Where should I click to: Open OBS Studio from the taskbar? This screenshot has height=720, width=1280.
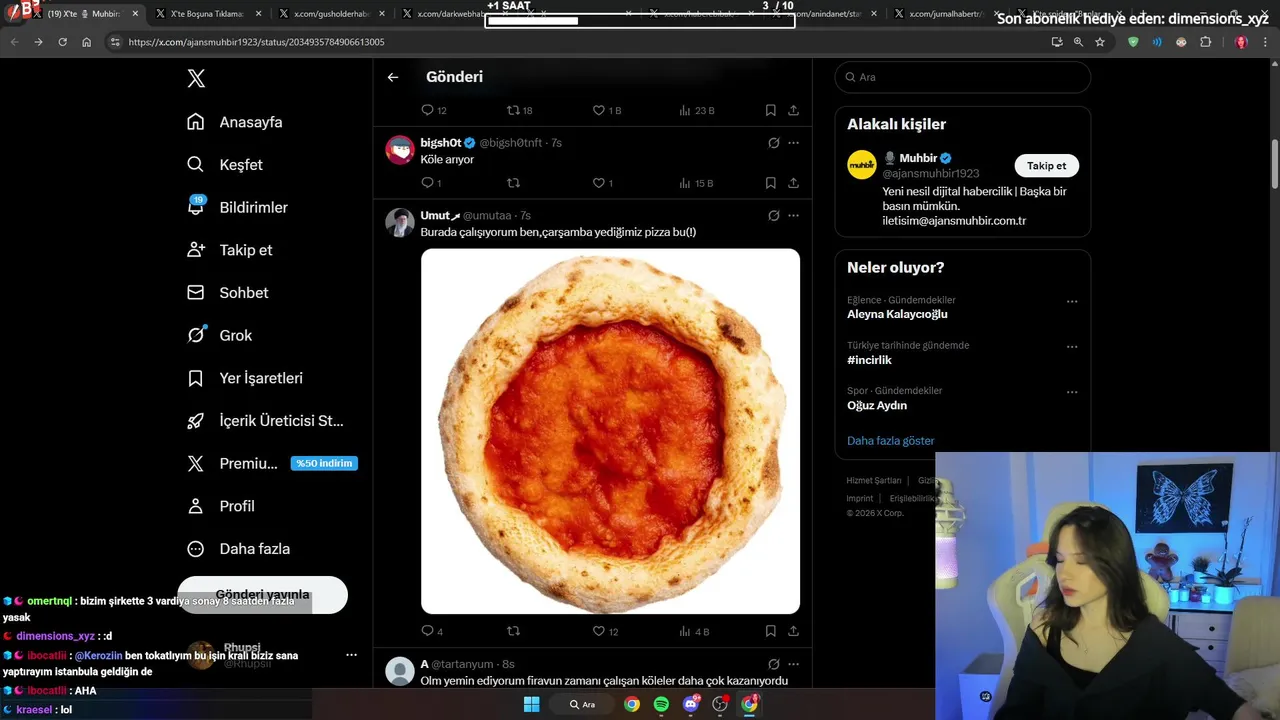[720, 704]
